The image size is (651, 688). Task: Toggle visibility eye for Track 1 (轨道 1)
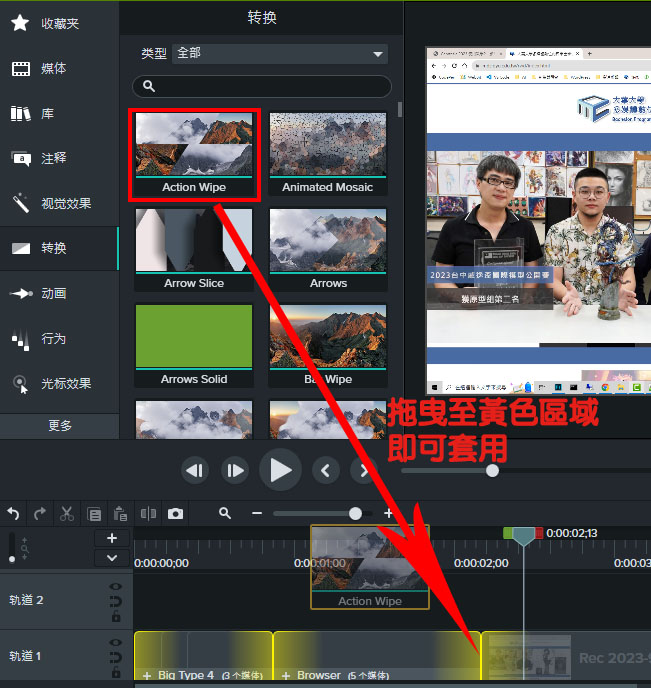pyautogui.click(x=115, y=643)
